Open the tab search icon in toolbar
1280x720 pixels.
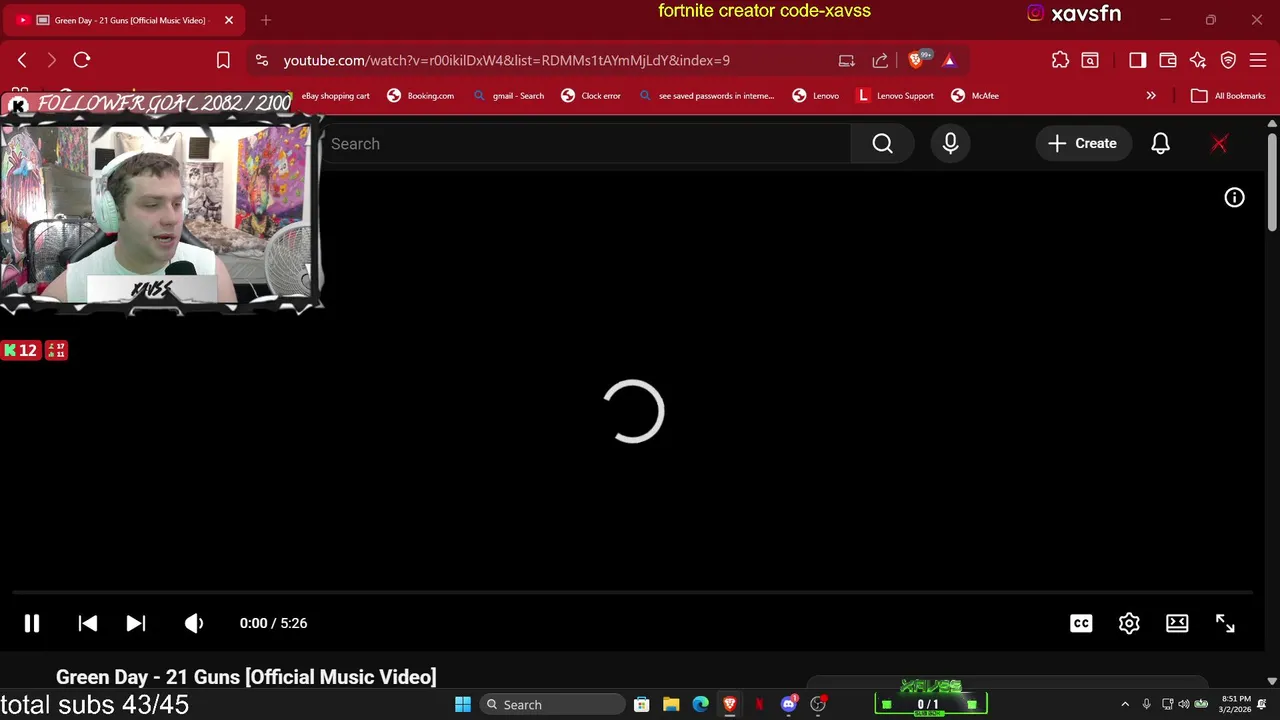(1090, 60)
